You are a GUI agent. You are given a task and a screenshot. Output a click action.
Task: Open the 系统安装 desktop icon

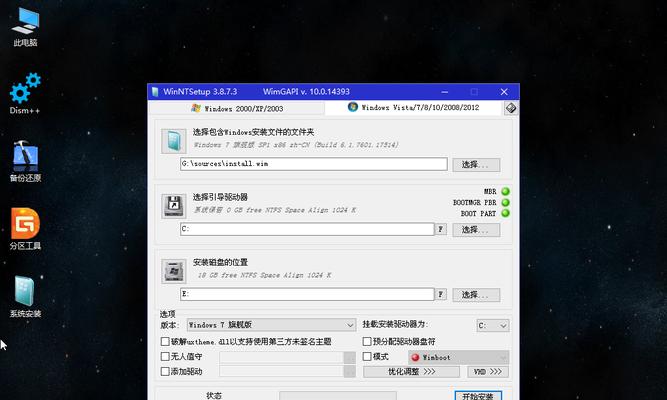click(x=25, y=297)
